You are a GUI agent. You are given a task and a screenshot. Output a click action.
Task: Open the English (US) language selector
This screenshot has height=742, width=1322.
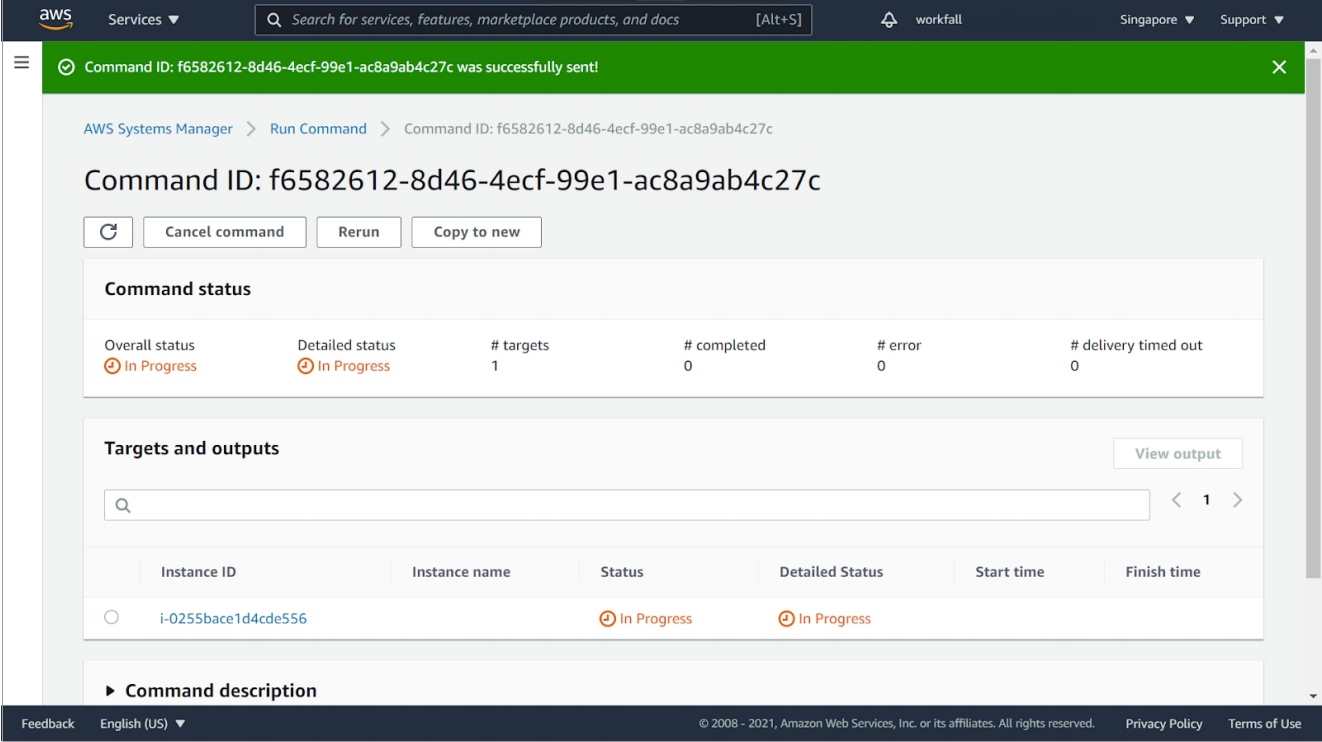[144, 724]
